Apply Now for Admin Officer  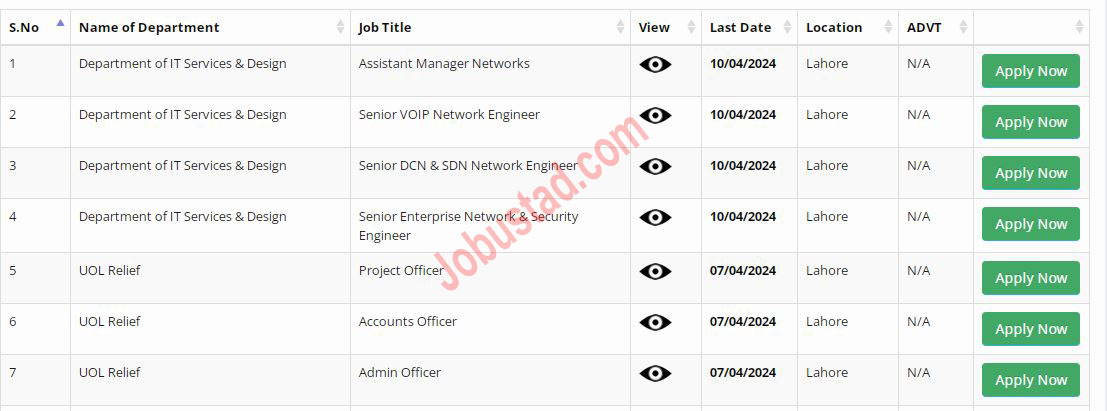click(1031, 380)
